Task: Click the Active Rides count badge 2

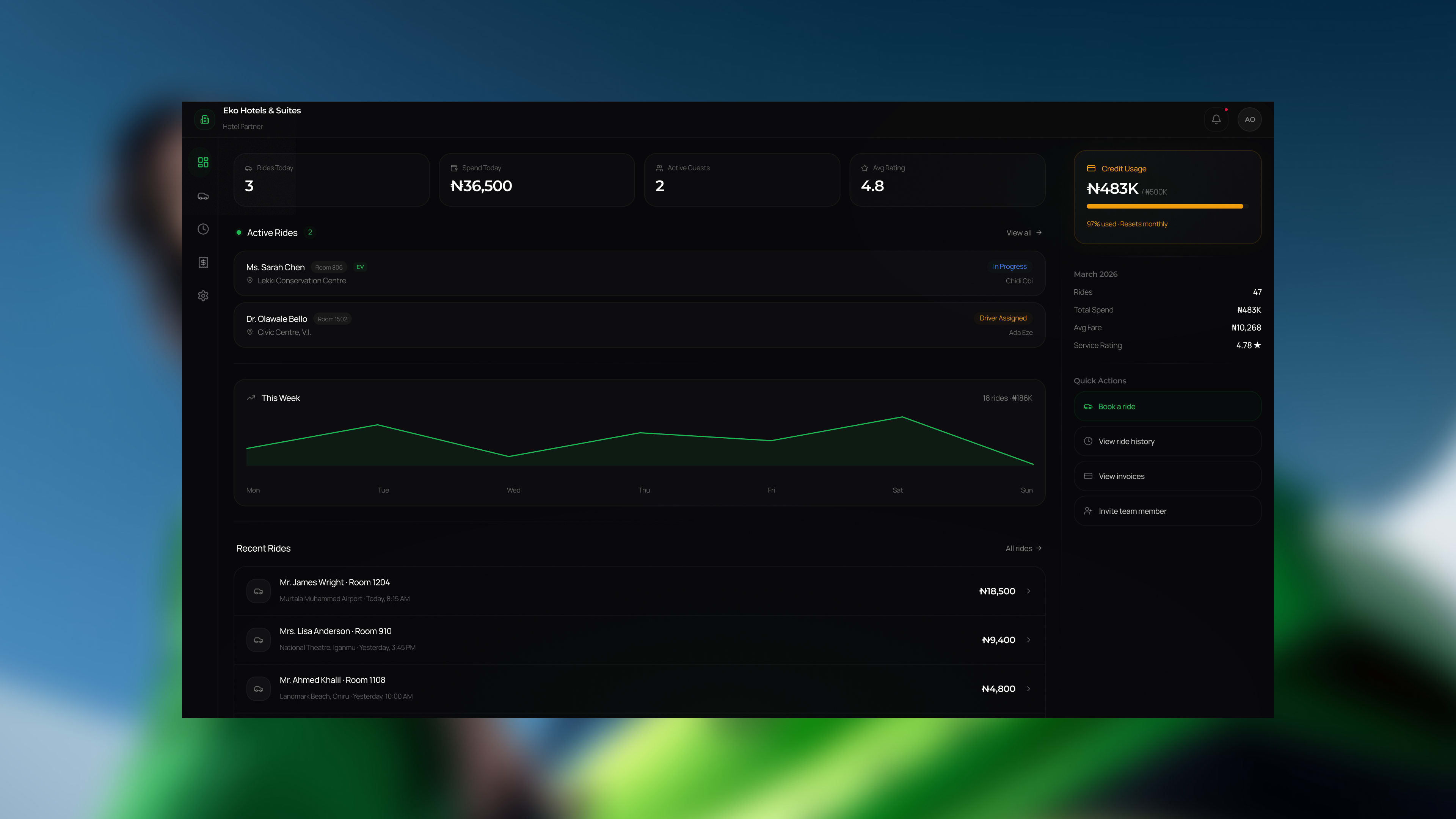Action: 310,232
